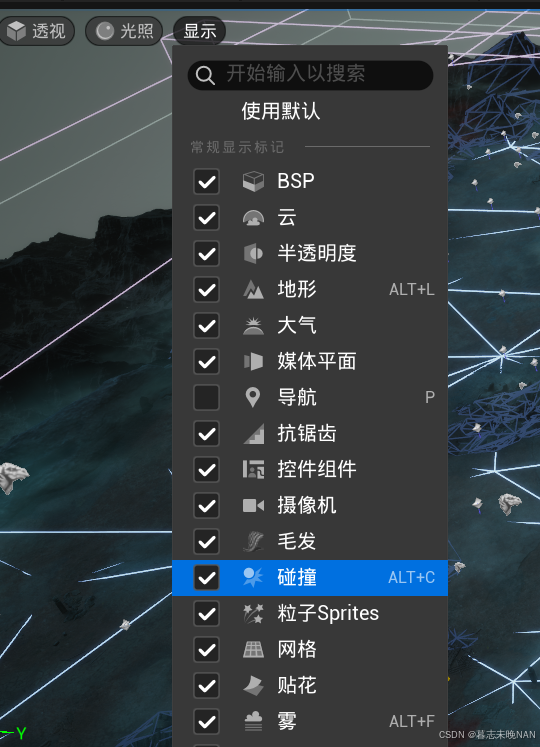
Task: Click the fog icon beside 雾
Action: coord(253,721)
